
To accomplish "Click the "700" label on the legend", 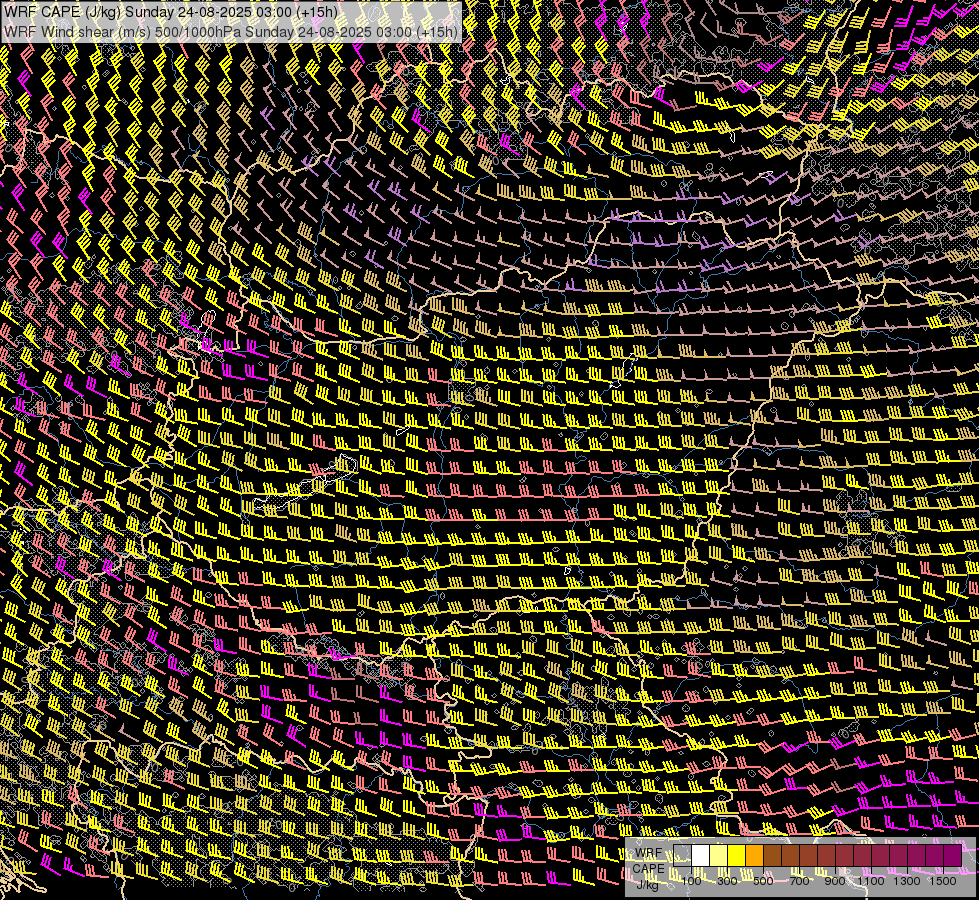I will [799, 881].
